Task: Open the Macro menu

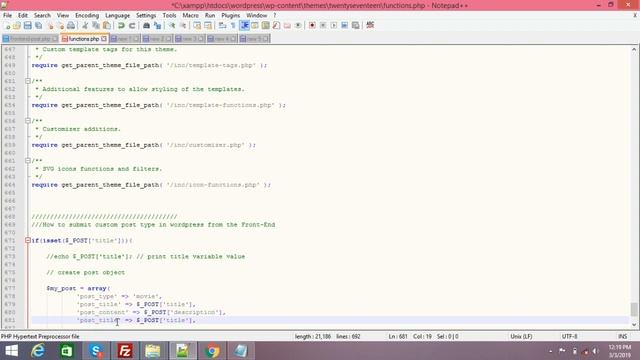Action: 191,15
